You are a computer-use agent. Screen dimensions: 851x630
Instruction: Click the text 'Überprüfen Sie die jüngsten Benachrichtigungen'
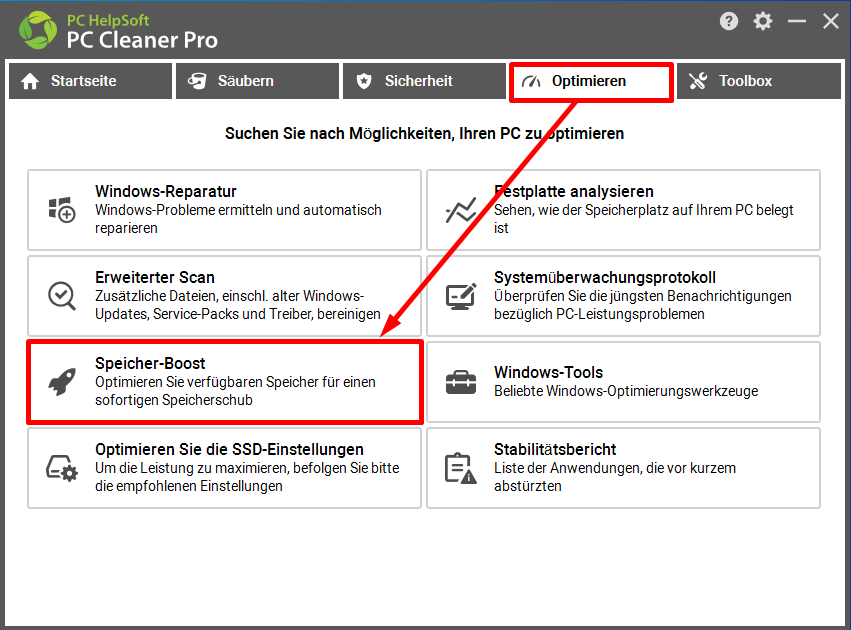643,296
